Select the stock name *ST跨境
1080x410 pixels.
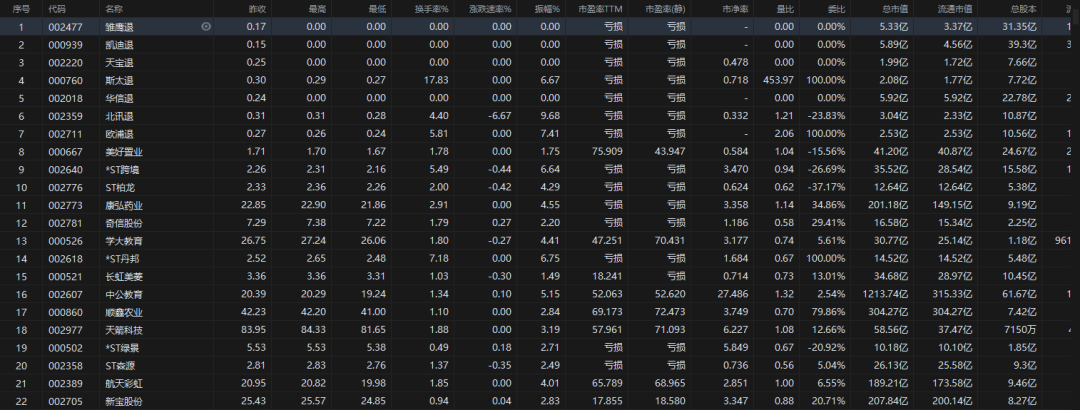coord(123,170)
